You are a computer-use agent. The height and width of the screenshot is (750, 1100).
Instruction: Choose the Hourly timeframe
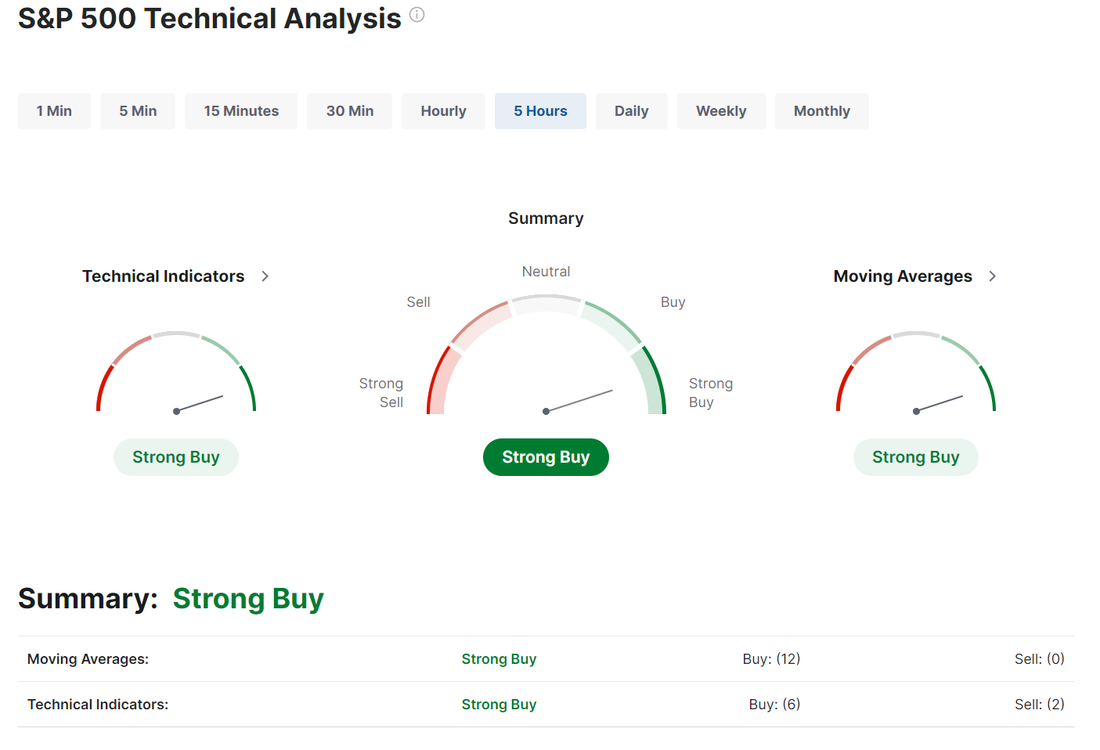point(443,111)
